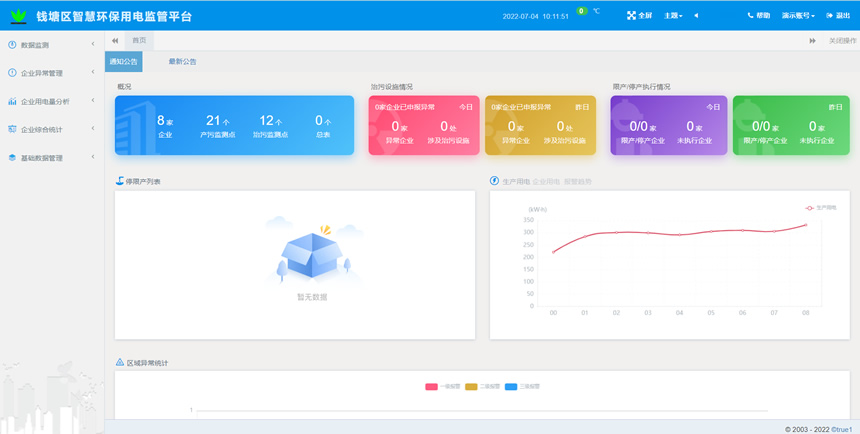Click the green leaf platform logo
The height and width of the screenshot is (434, 860).
(x=19, y=16)
